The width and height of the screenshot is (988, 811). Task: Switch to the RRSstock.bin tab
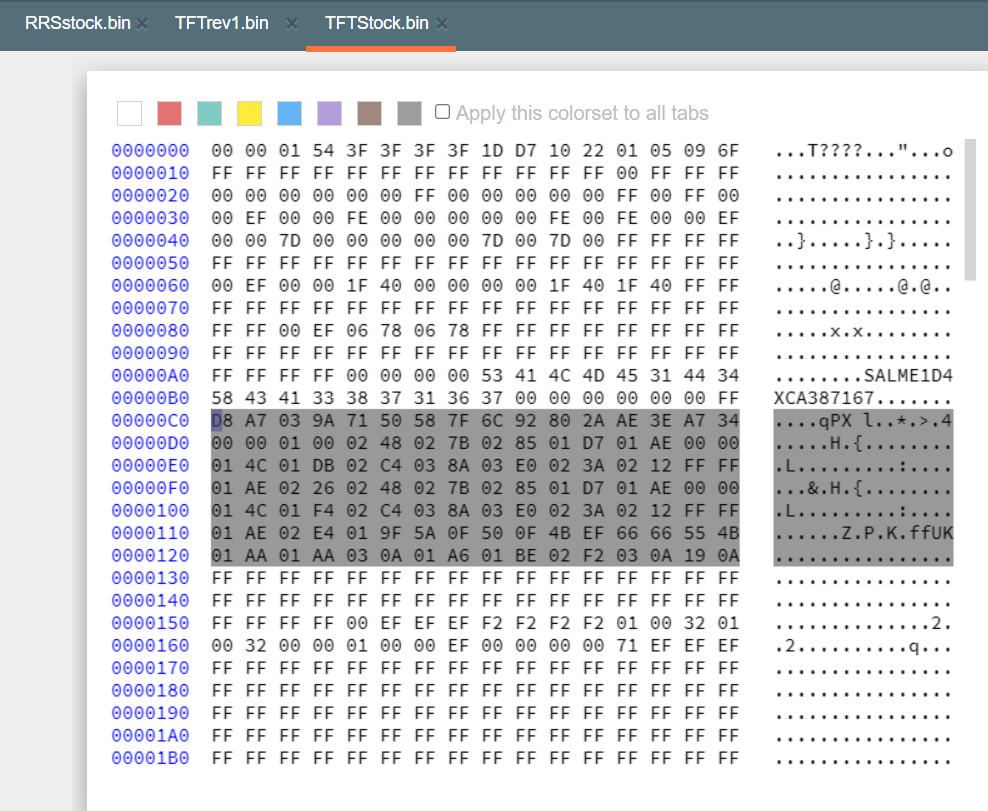[x=78, y=23]
